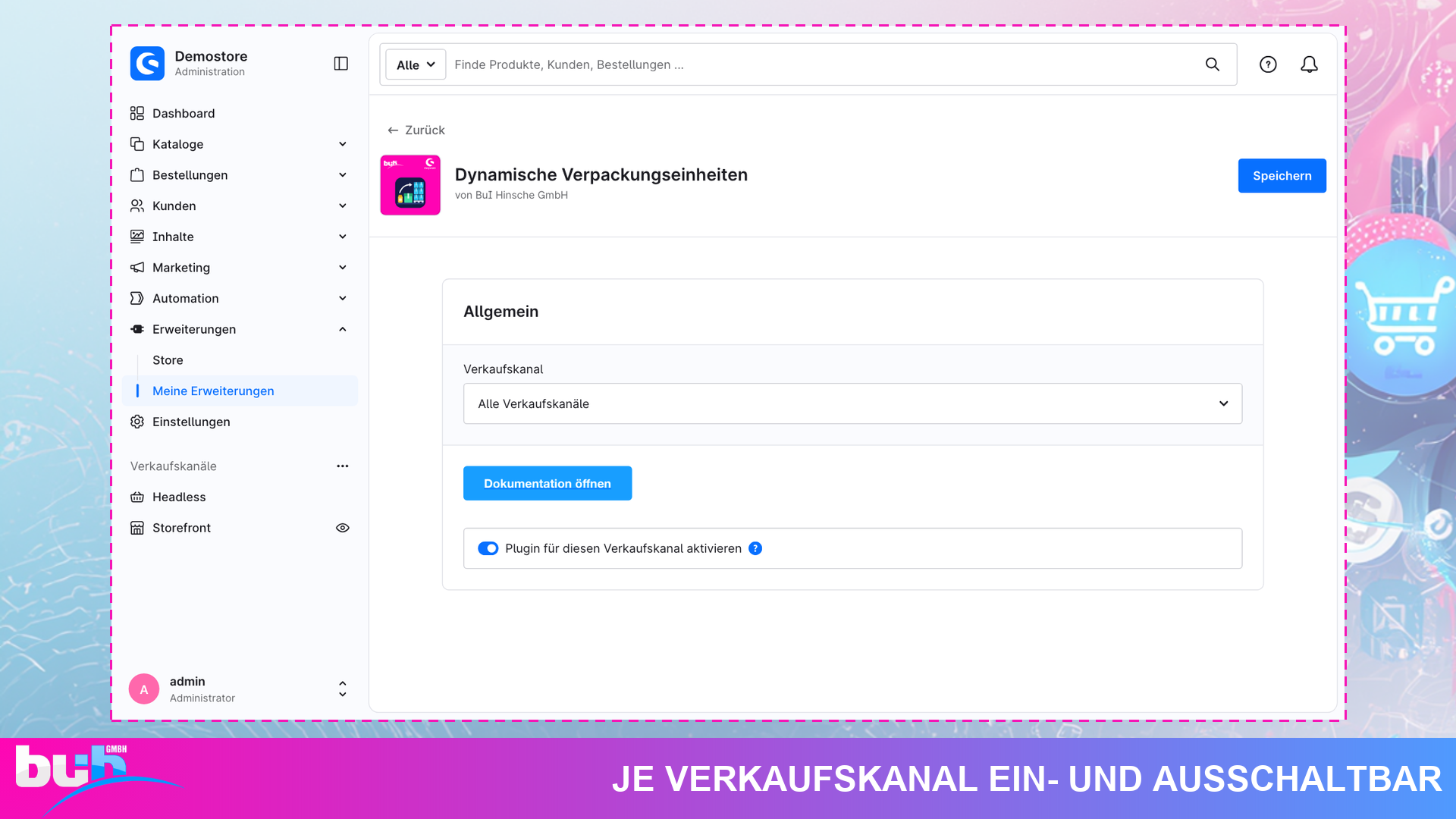Click the Shopware logo icon
The image size is (1456, 819).
pos(147,64)
